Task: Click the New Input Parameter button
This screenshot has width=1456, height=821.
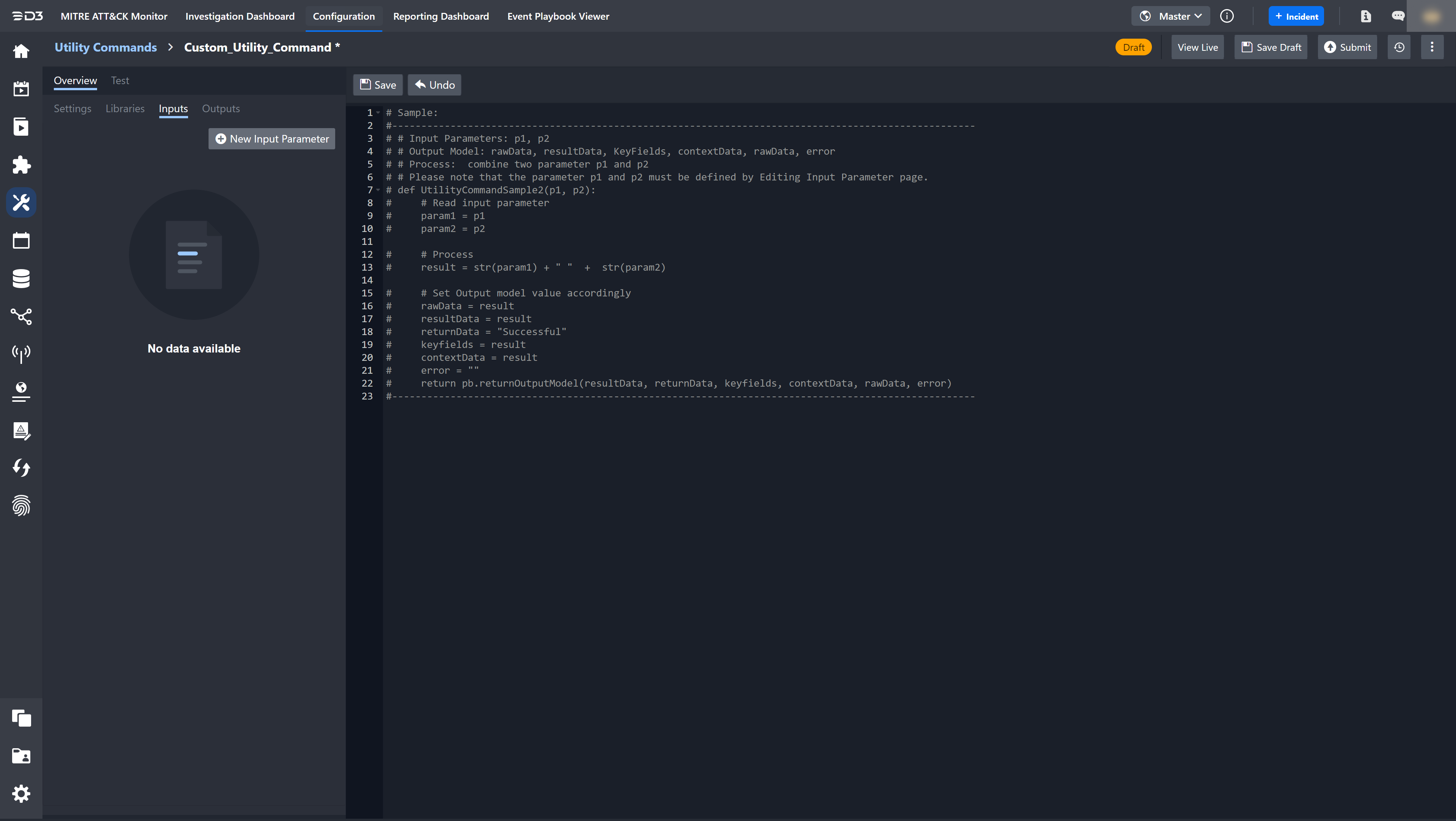Action: tap(271, 138)
